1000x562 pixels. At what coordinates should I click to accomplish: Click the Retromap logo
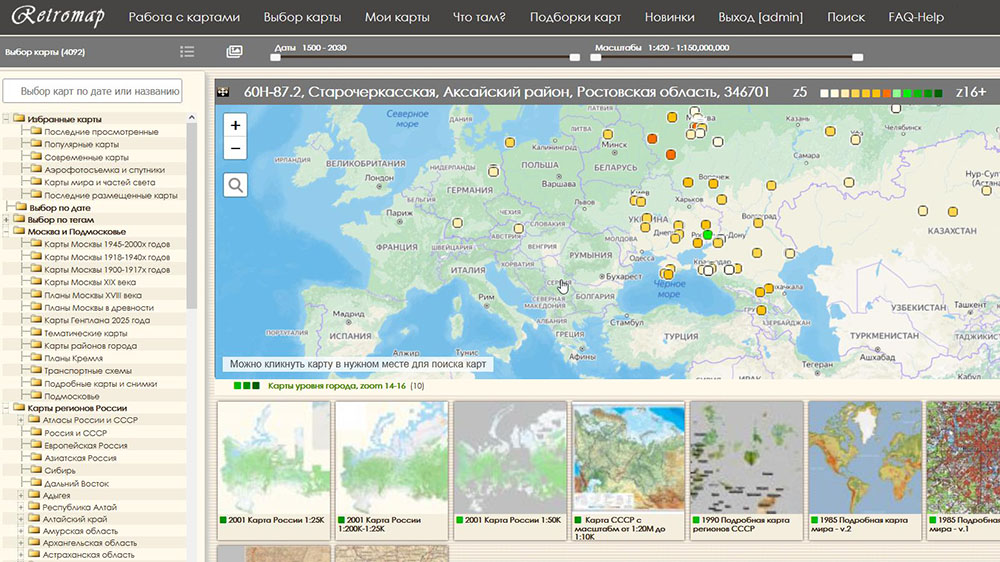coord(56,17)
